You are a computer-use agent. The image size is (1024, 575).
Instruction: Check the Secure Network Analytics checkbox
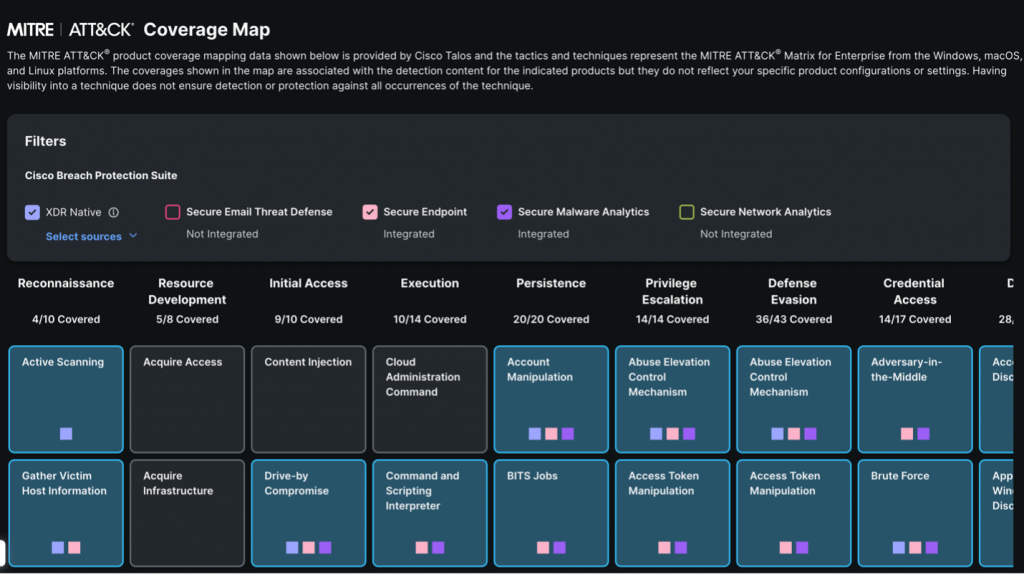[686, 212]
